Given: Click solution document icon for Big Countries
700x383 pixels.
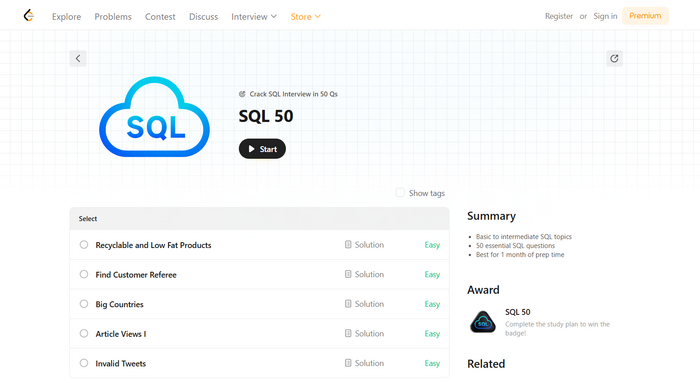Looking at the screenshot, I should pos(348,304).
